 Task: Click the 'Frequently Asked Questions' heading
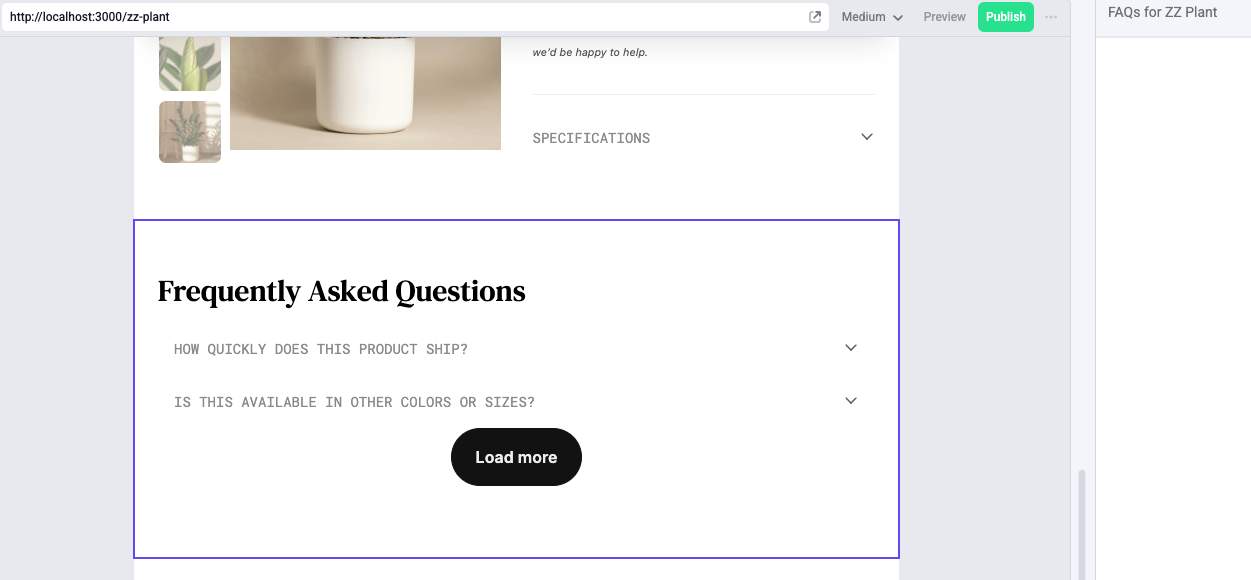(x=341, y=291)
